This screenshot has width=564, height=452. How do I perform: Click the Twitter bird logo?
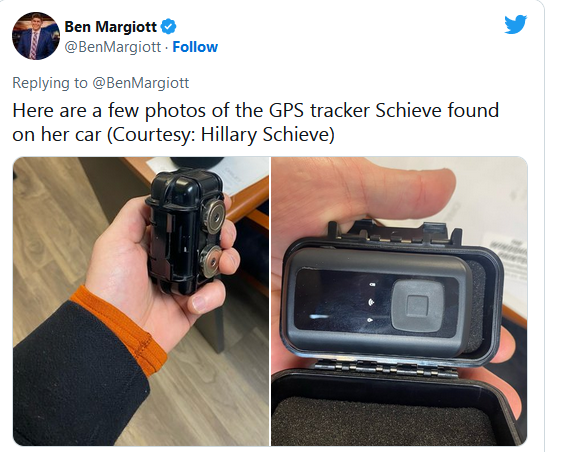tap(515, 24)
